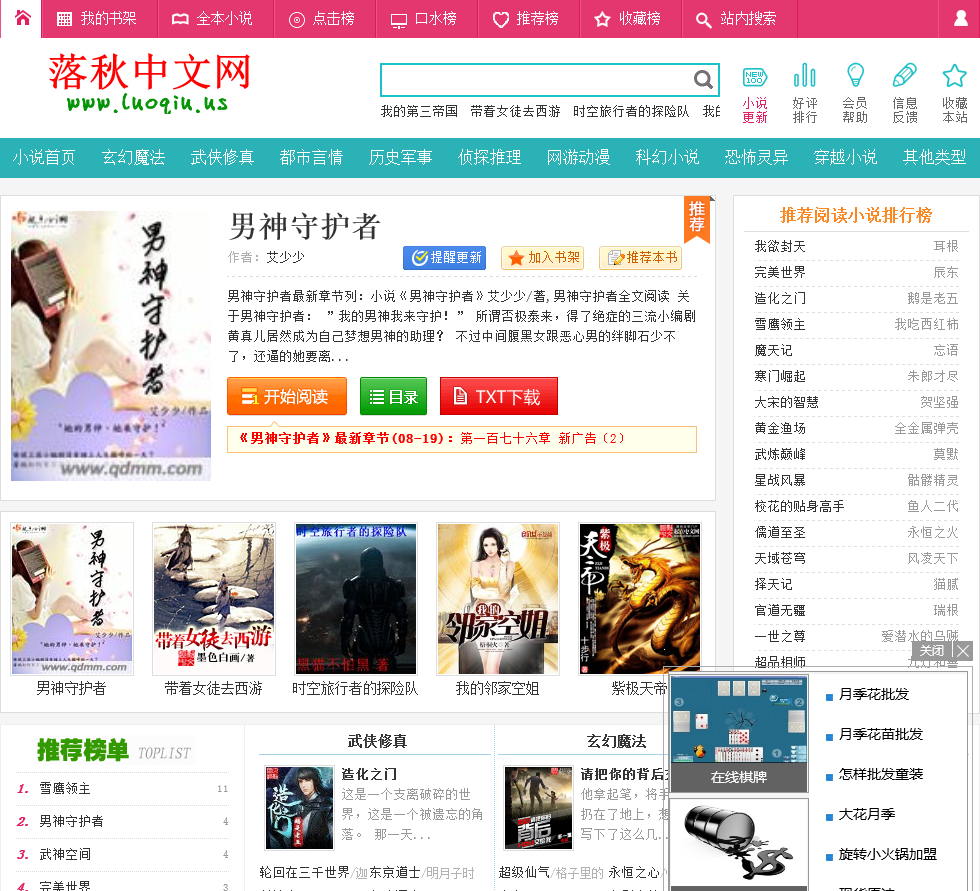Select 都市言情 category tab
This screenshot has width=980, height=891.
click(x=311, y=157)
